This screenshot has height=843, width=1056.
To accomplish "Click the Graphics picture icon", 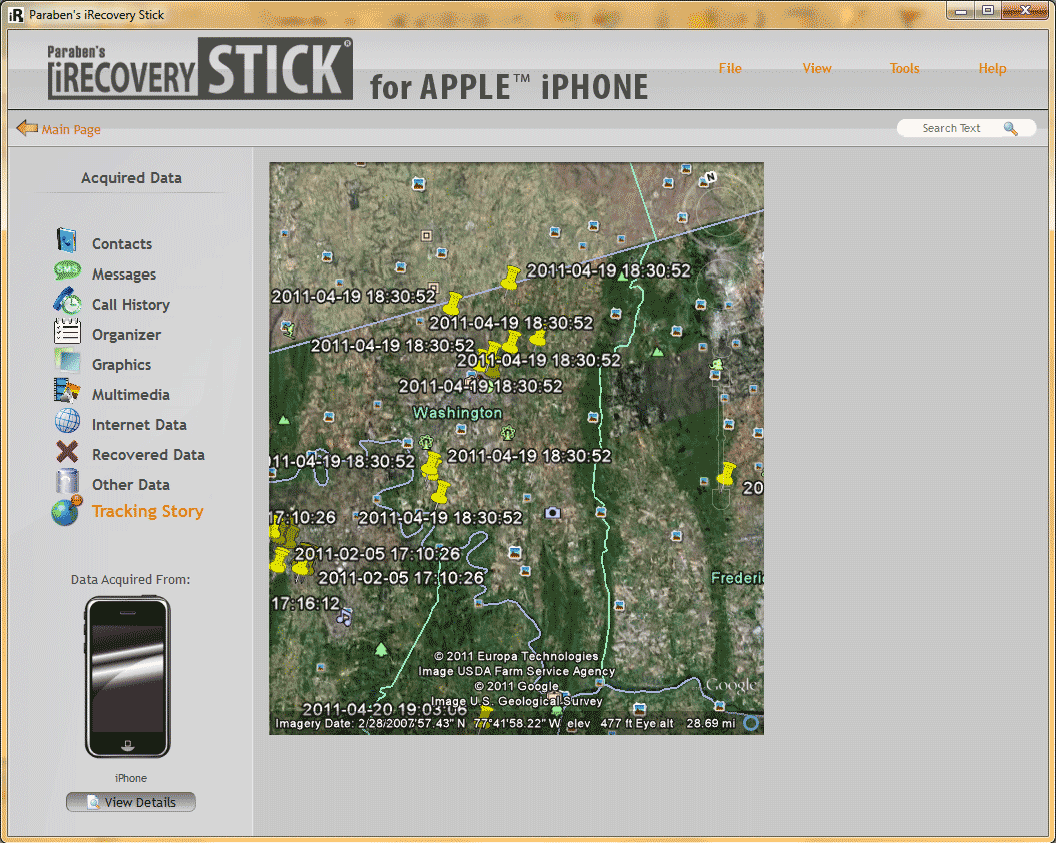I will click(67, 361).
